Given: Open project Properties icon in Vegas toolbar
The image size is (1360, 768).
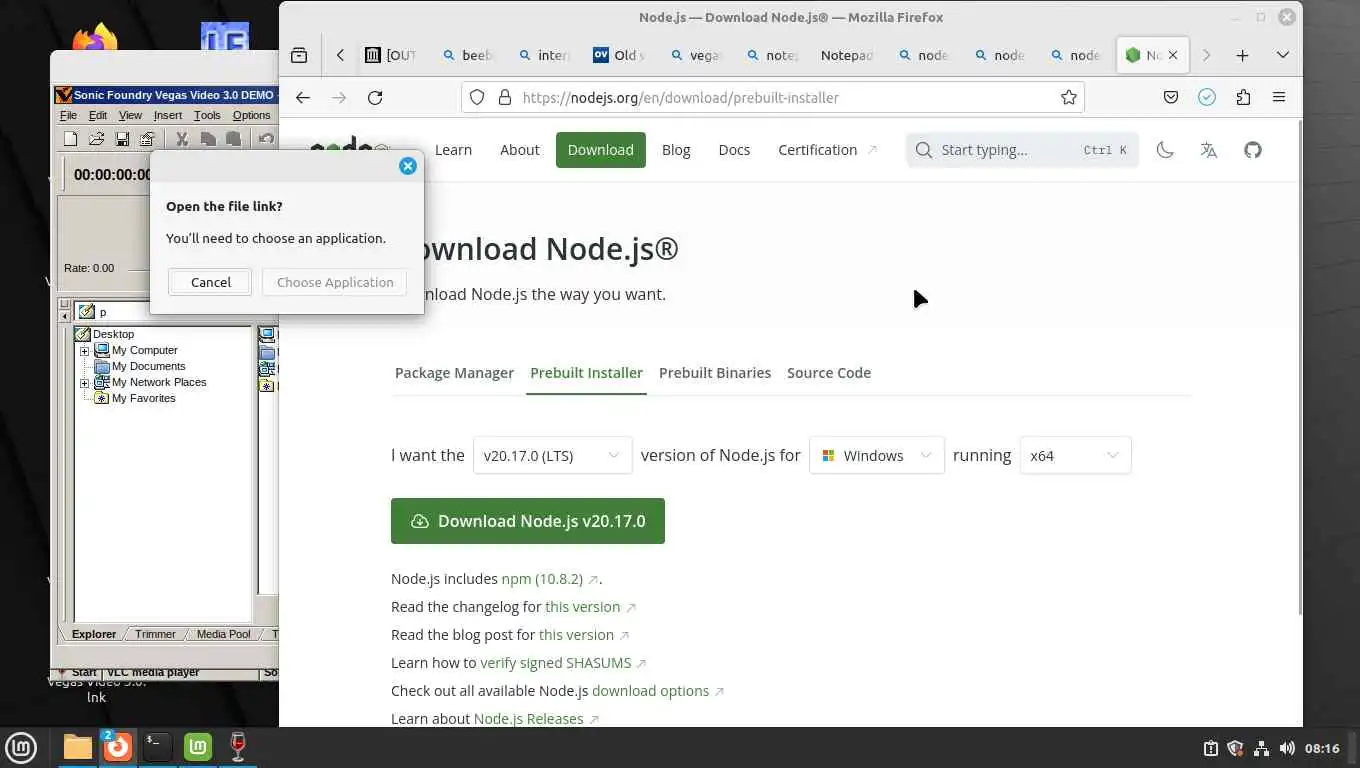Looking at the screenshot, I should (147, 139).
